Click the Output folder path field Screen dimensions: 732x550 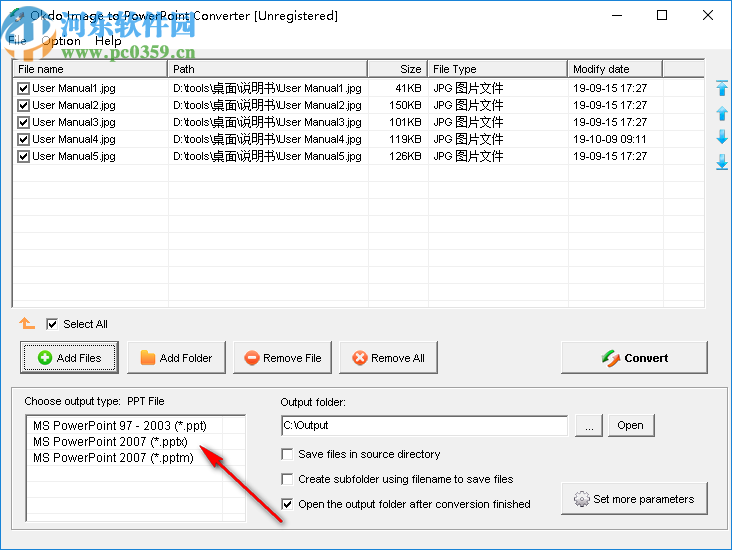tap(425, 425)
